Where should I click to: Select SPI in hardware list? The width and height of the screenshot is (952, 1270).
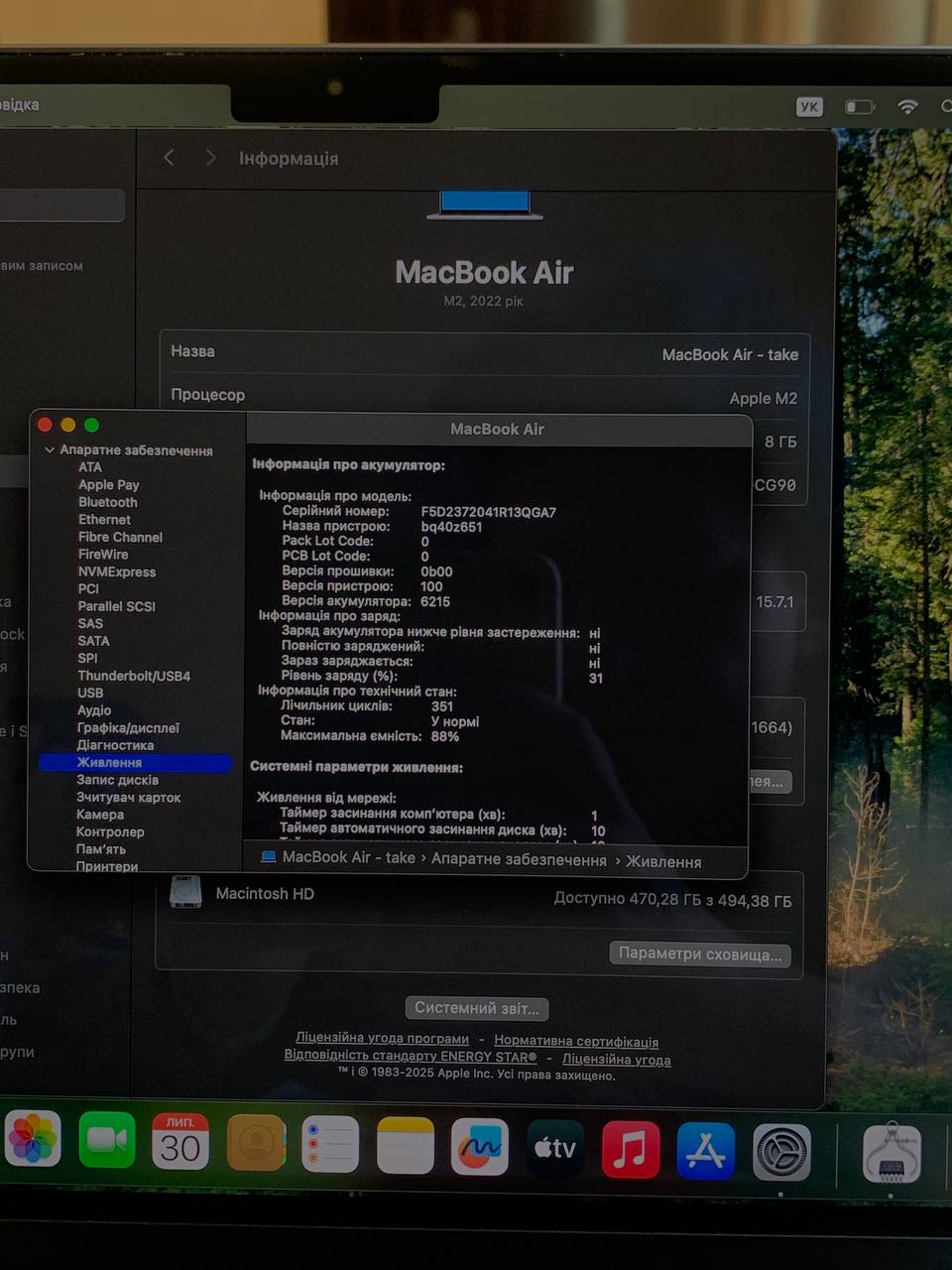(88, 658)
